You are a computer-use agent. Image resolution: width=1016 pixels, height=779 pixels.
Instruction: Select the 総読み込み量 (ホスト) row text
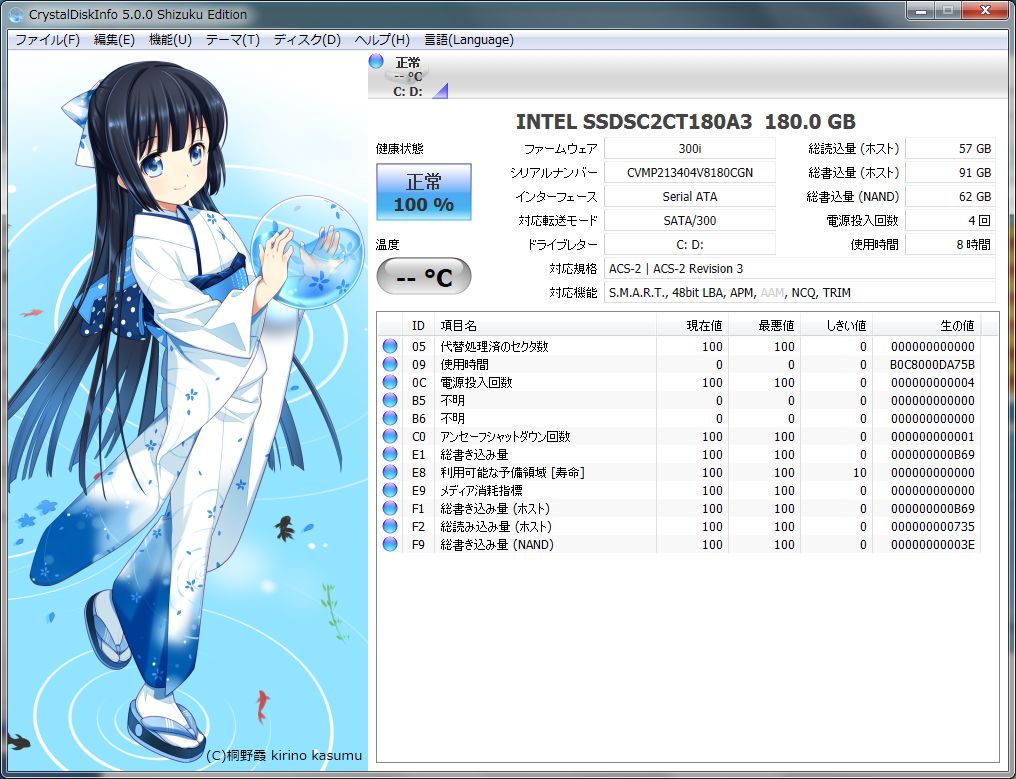(x=496, y=526)
